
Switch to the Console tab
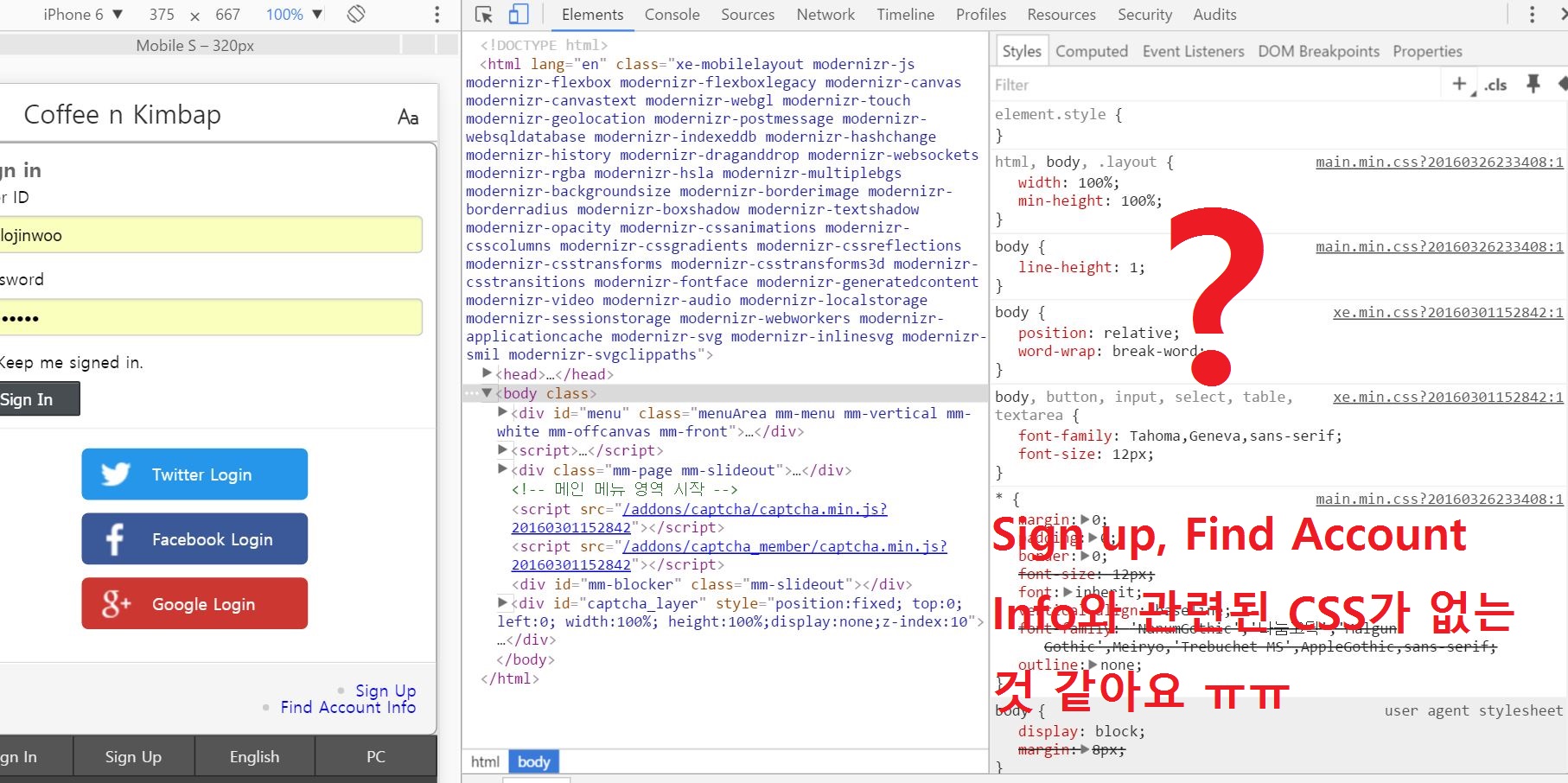[x=672, y=15]
